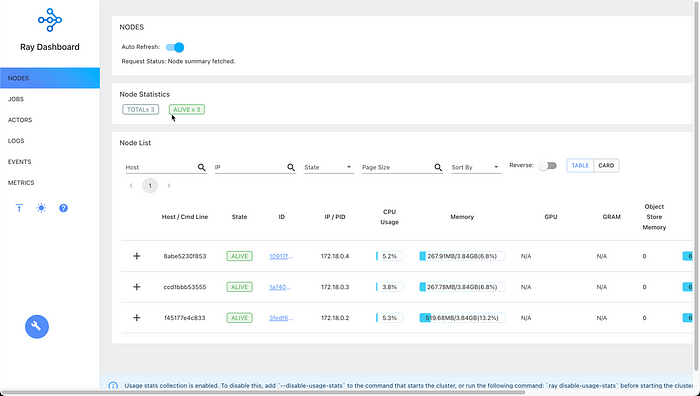This screenshot has width=700, height=396.
Task: Click hostname 8abe5230f853
Action: [185, 256]
